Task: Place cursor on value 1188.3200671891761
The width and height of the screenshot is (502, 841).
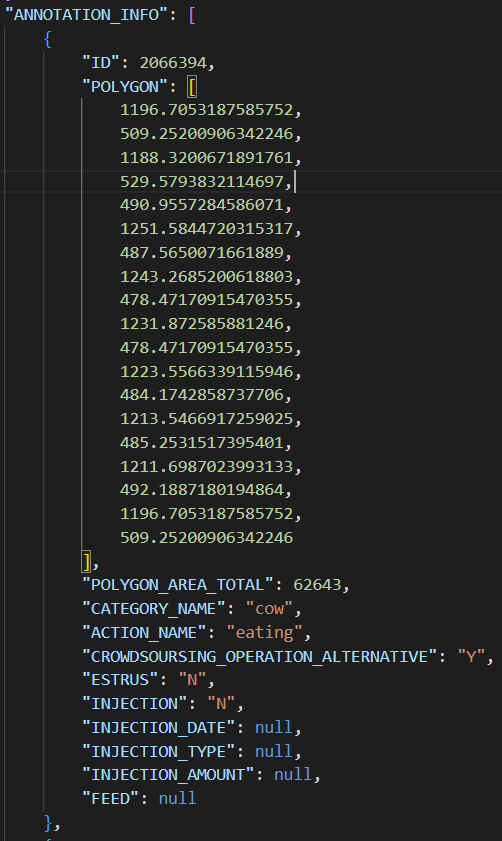Action: pos(206,158)
